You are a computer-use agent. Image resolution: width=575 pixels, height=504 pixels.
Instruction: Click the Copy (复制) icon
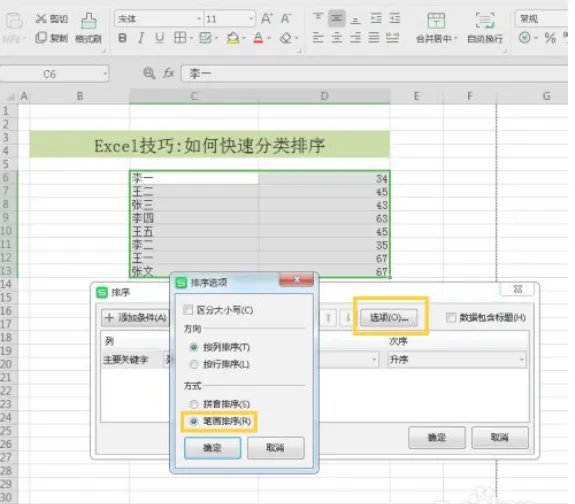(41, 37)
